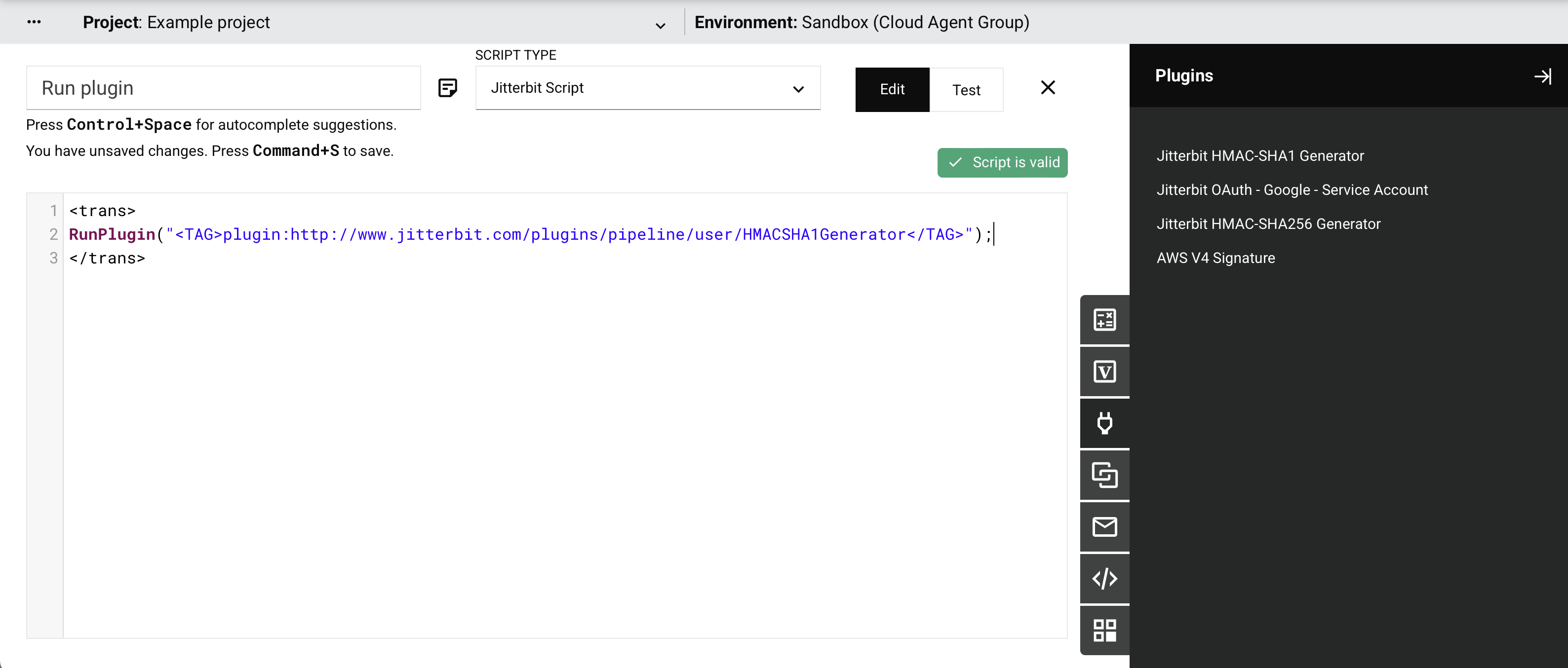Select the AWS V4 Signature plugin

point(1215,258)
